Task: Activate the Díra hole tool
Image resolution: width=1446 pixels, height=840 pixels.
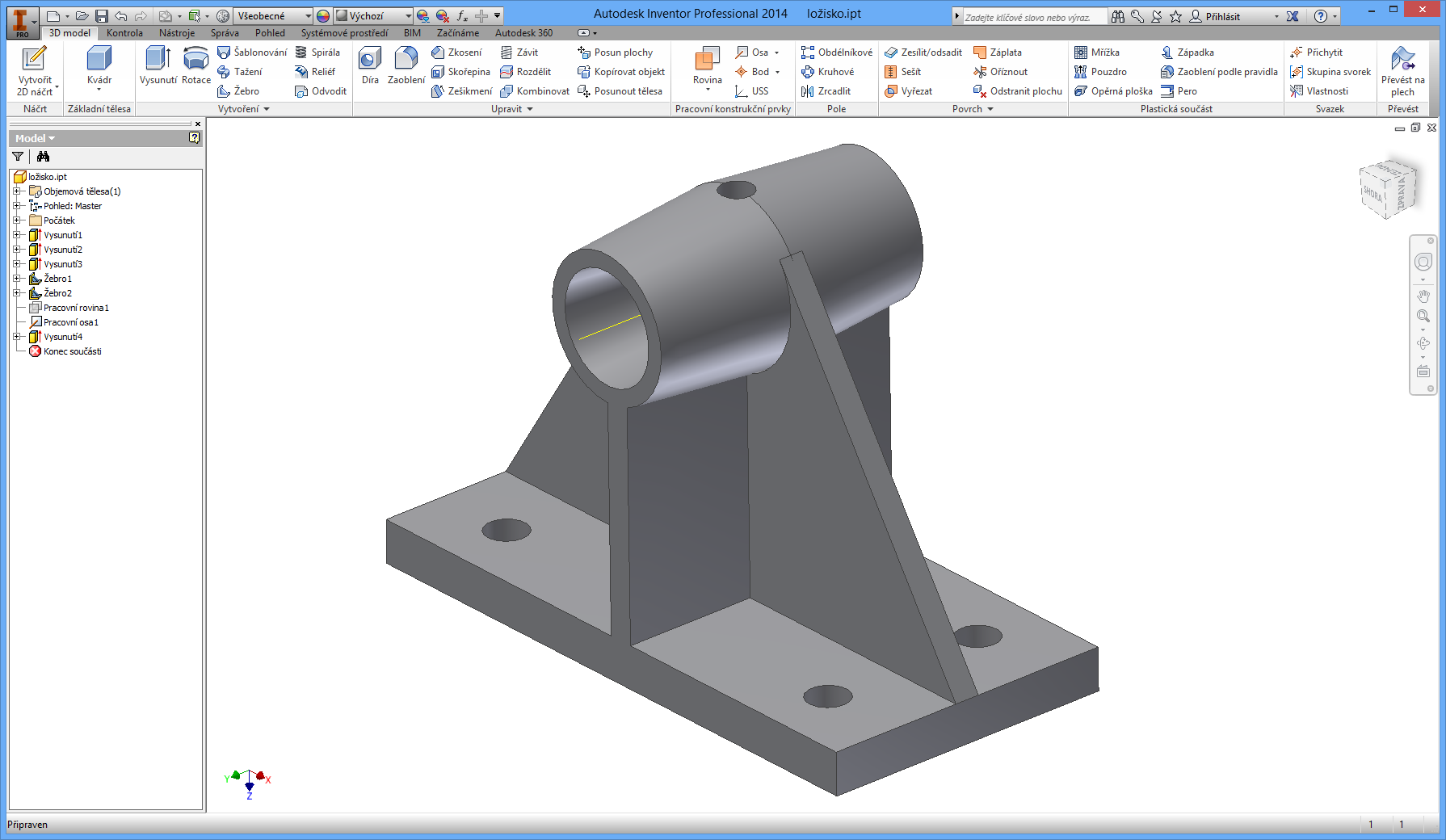Action: 370,65
